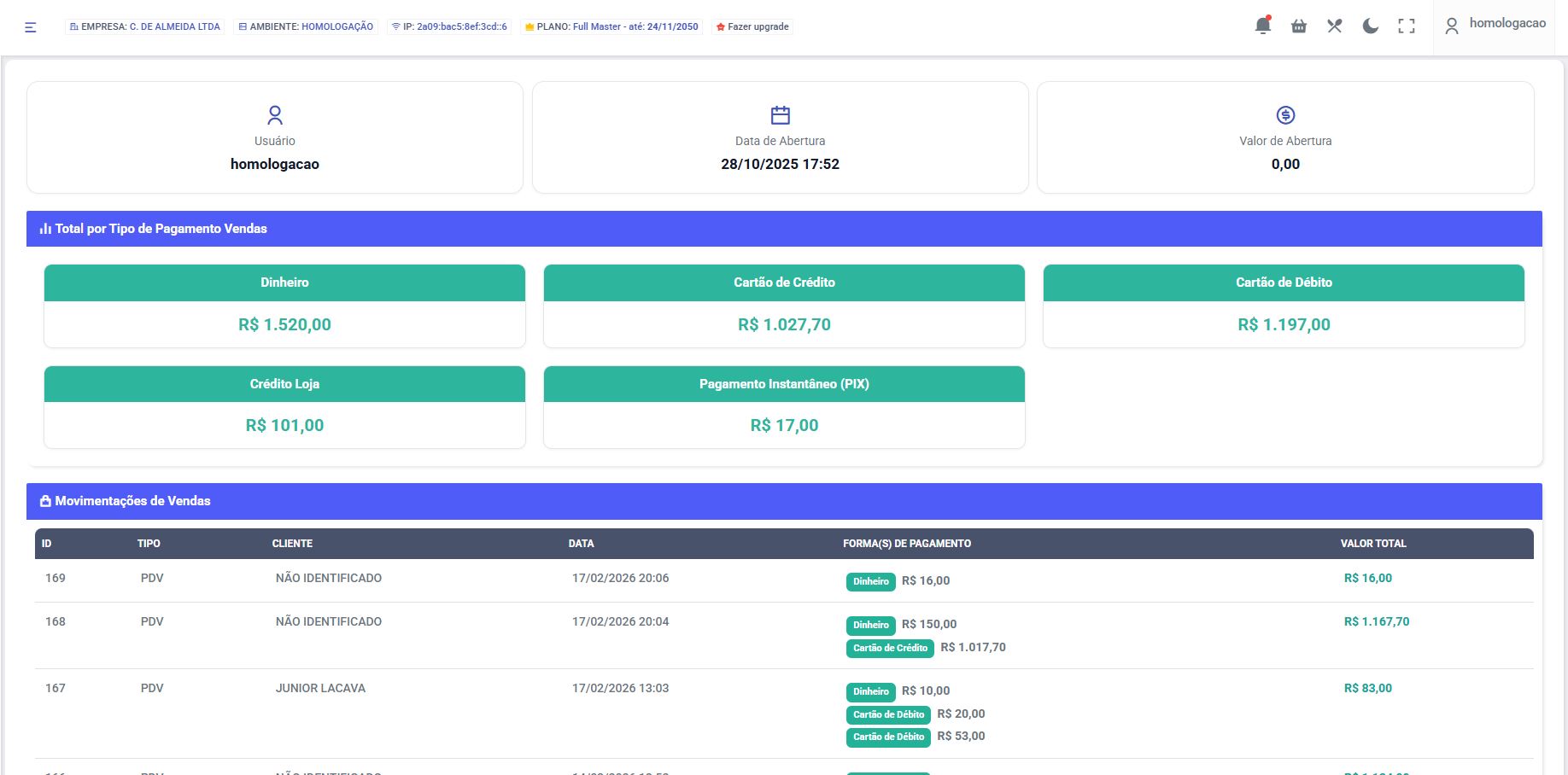This screenshot has width=1568, height=775.
Task: Select the Dinheiro payment total card
Action: click(x=284, y=306)
